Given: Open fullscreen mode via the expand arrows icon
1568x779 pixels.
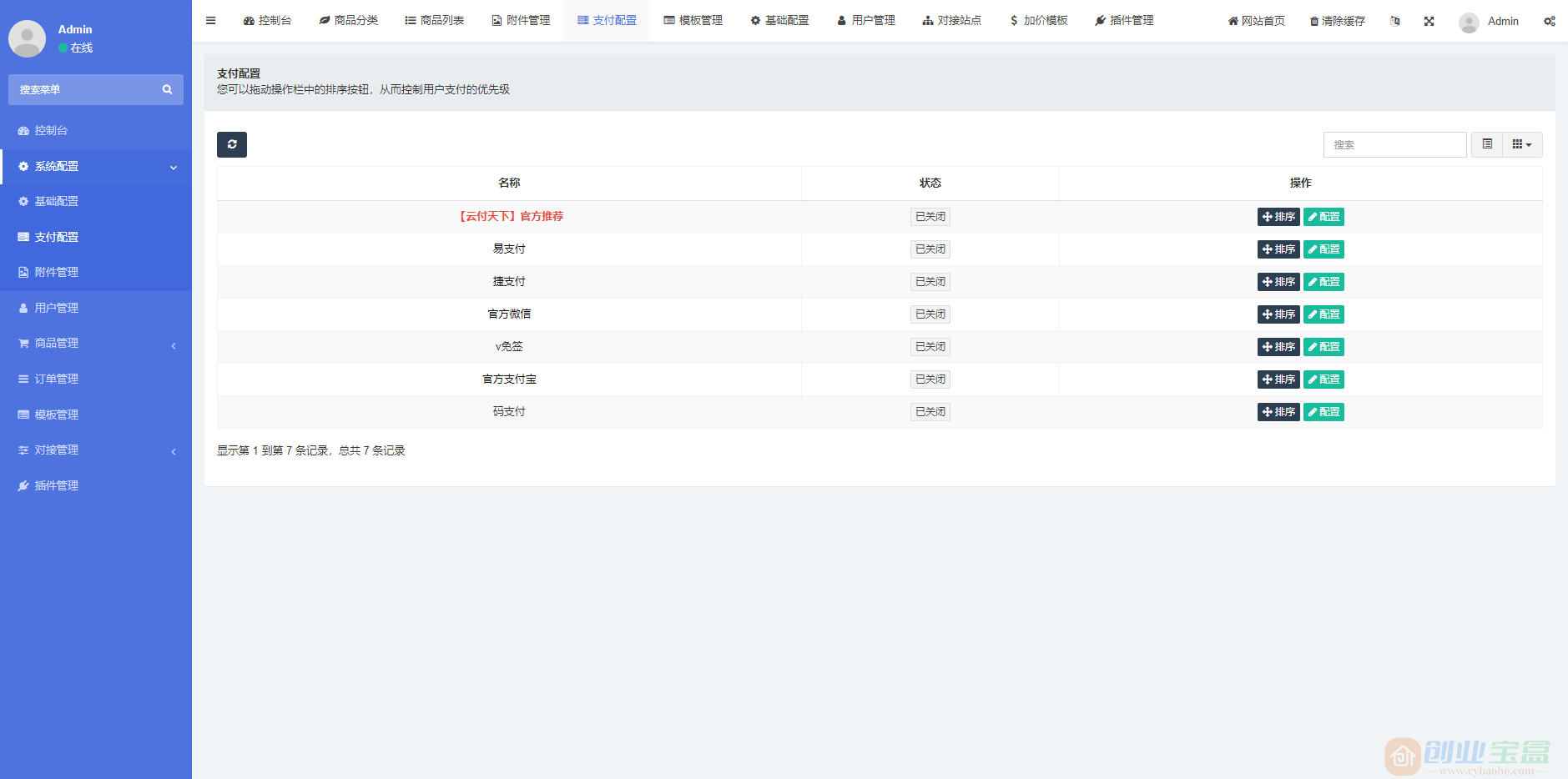Looking at the screenshot, I should pos(1429,21).
